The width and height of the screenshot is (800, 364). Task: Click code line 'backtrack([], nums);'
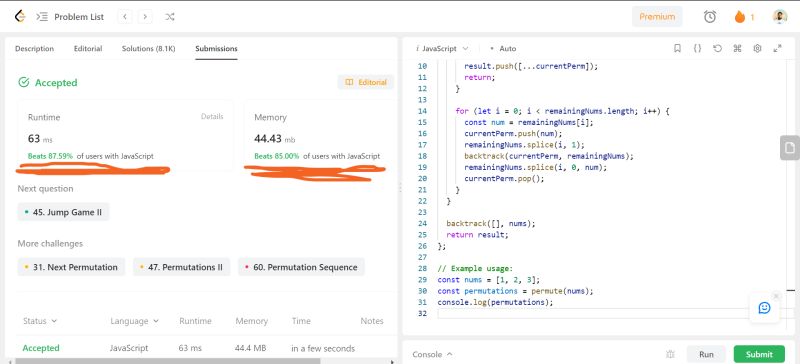(x=490, y=224)
